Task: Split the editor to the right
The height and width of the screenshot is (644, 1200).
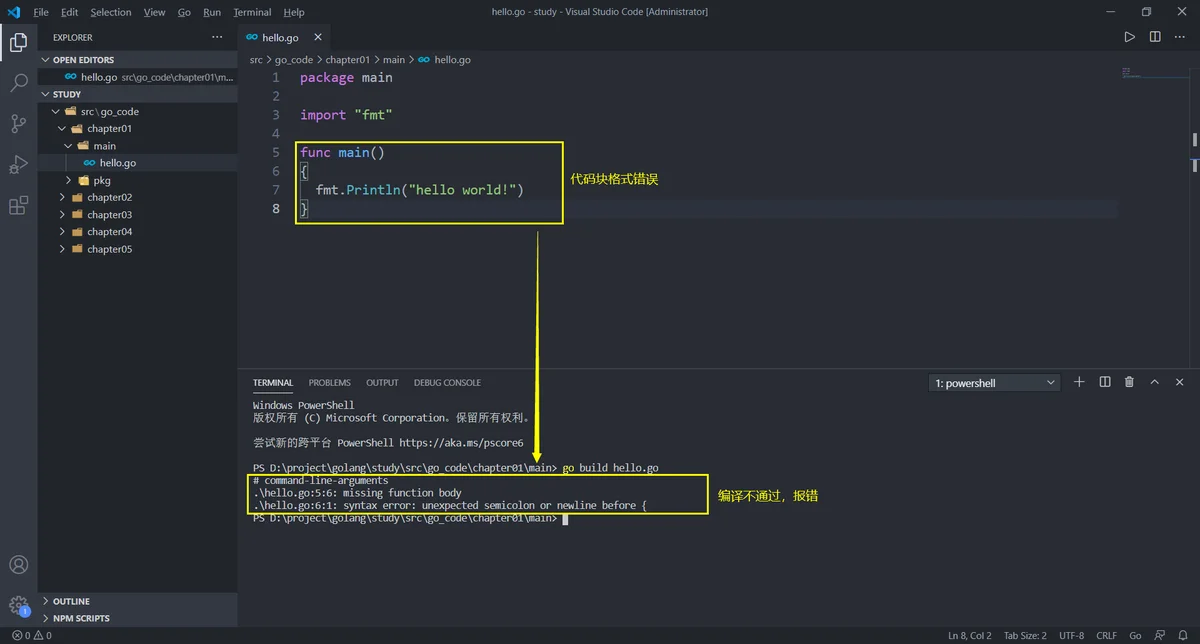Action: point(1155,37)
